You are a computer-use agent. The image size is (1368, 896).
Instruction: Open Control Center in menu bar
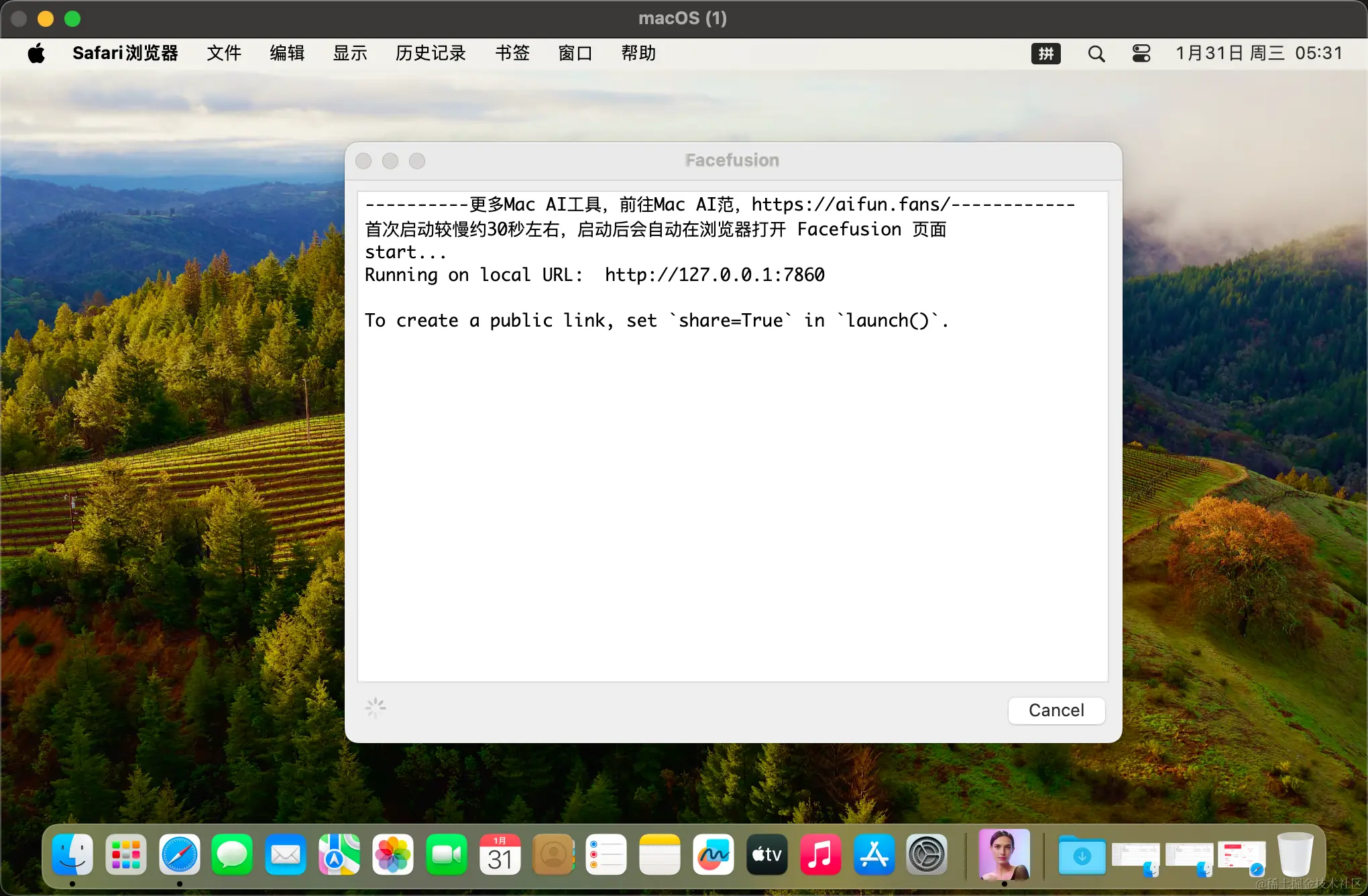coord(1141,54)
